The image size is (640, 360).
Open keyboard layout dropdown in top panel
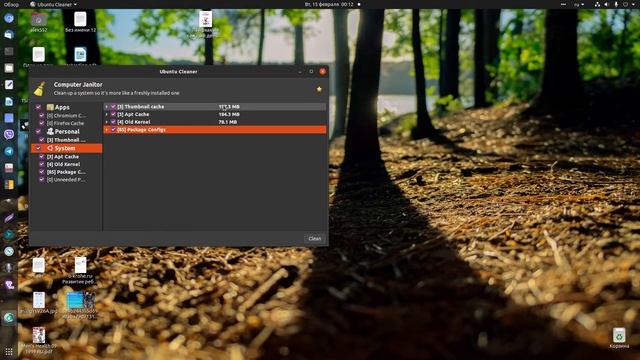coord(579,4)
